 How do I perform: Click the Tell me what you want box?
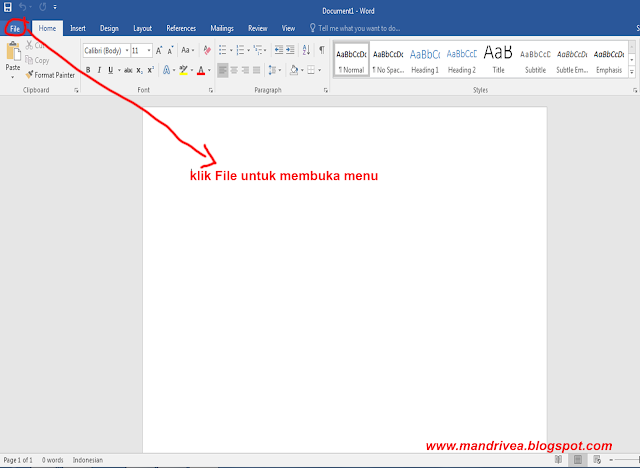point(355,28)
